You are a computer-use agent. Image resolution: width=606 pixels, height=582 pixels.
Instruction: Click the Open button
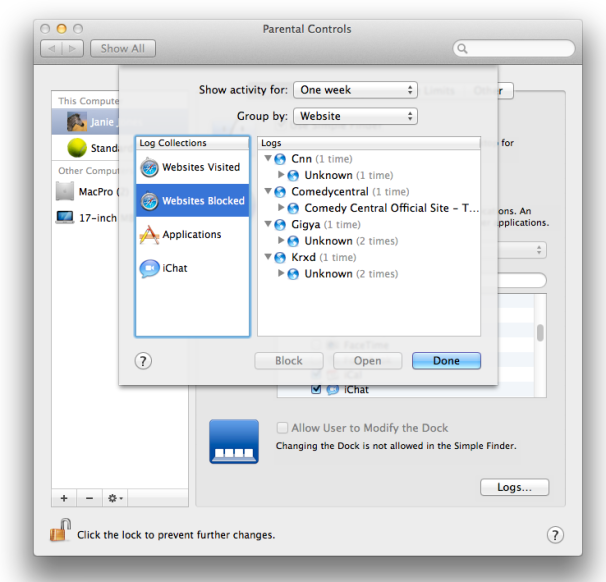368,361
